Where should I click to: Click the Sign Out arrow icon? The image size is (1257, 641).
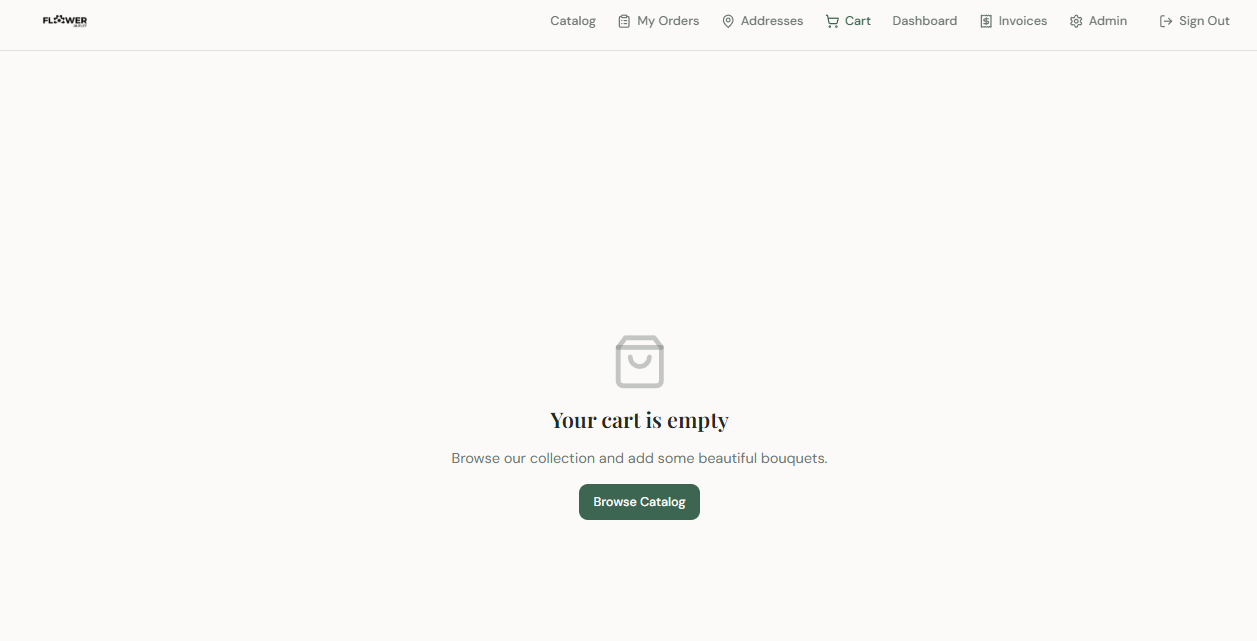point(1166,21)
